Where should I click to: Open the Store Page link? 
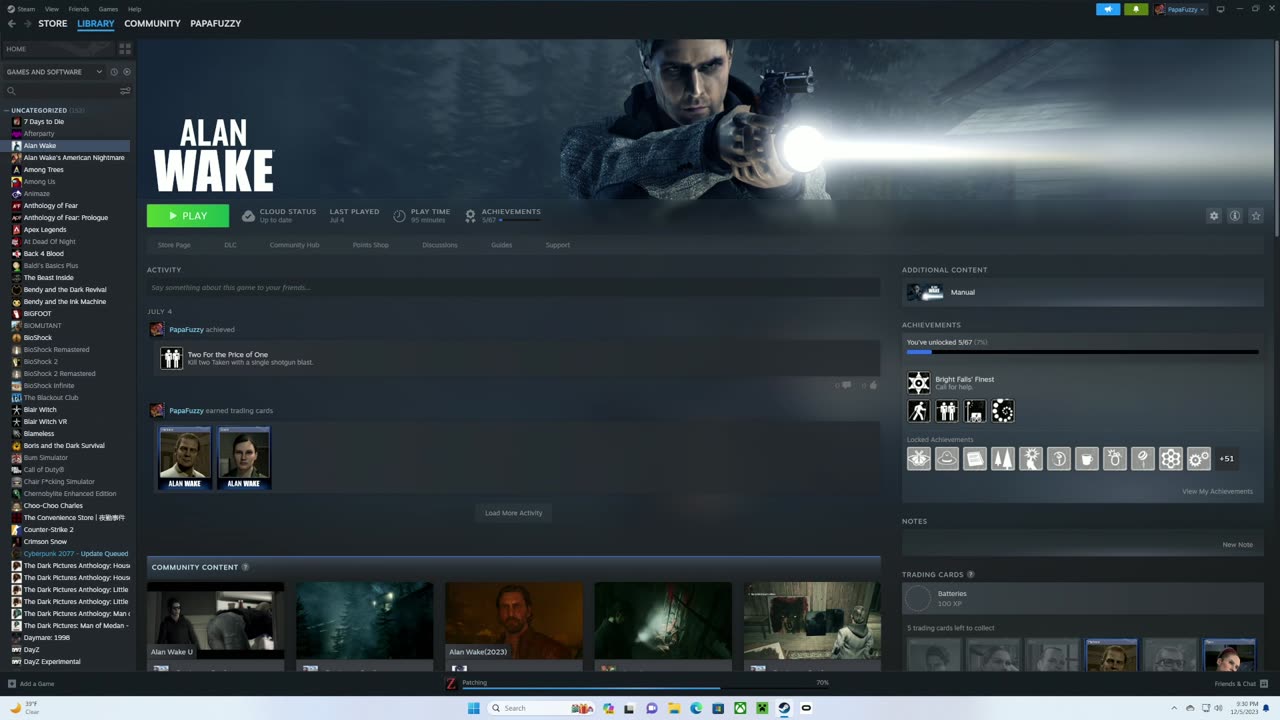click(174, 245)
